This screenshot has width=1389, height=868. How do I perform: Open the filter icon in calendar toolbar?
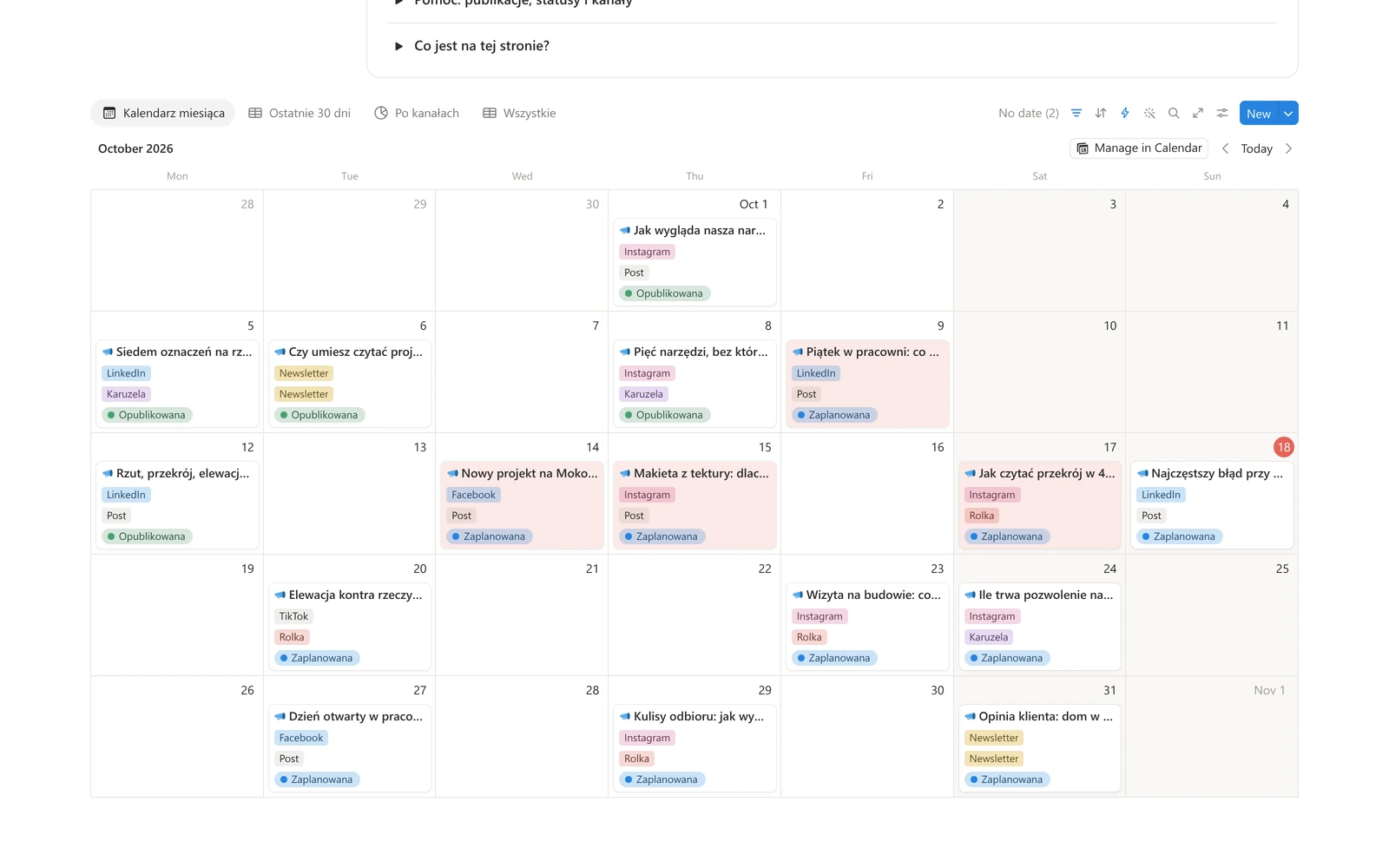pos(1076,113)
